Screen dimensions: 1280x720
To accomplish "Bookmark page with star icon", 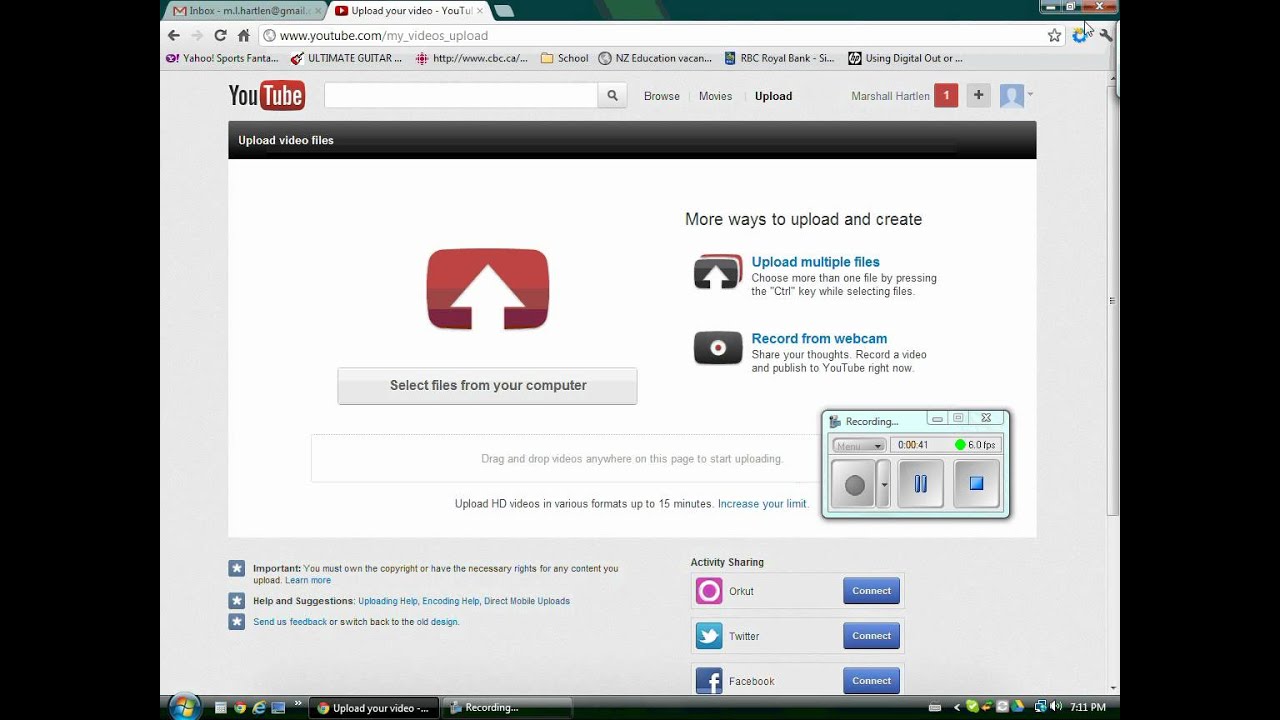I will pos(1054,35).
